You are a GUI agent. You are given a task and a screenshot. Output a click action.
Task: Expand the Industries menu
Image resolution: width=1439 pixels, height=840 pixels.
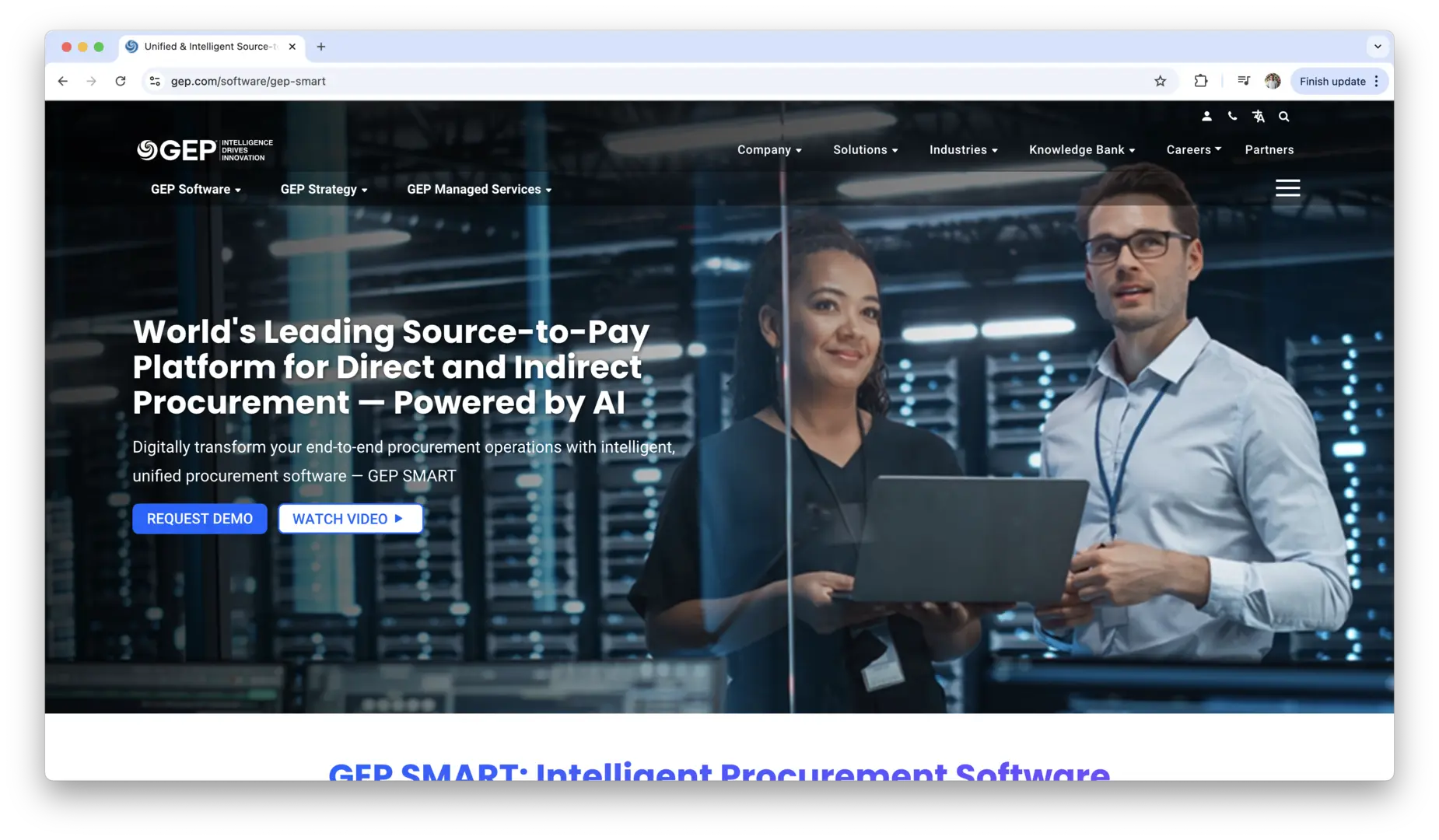click(x=963, y=149)
